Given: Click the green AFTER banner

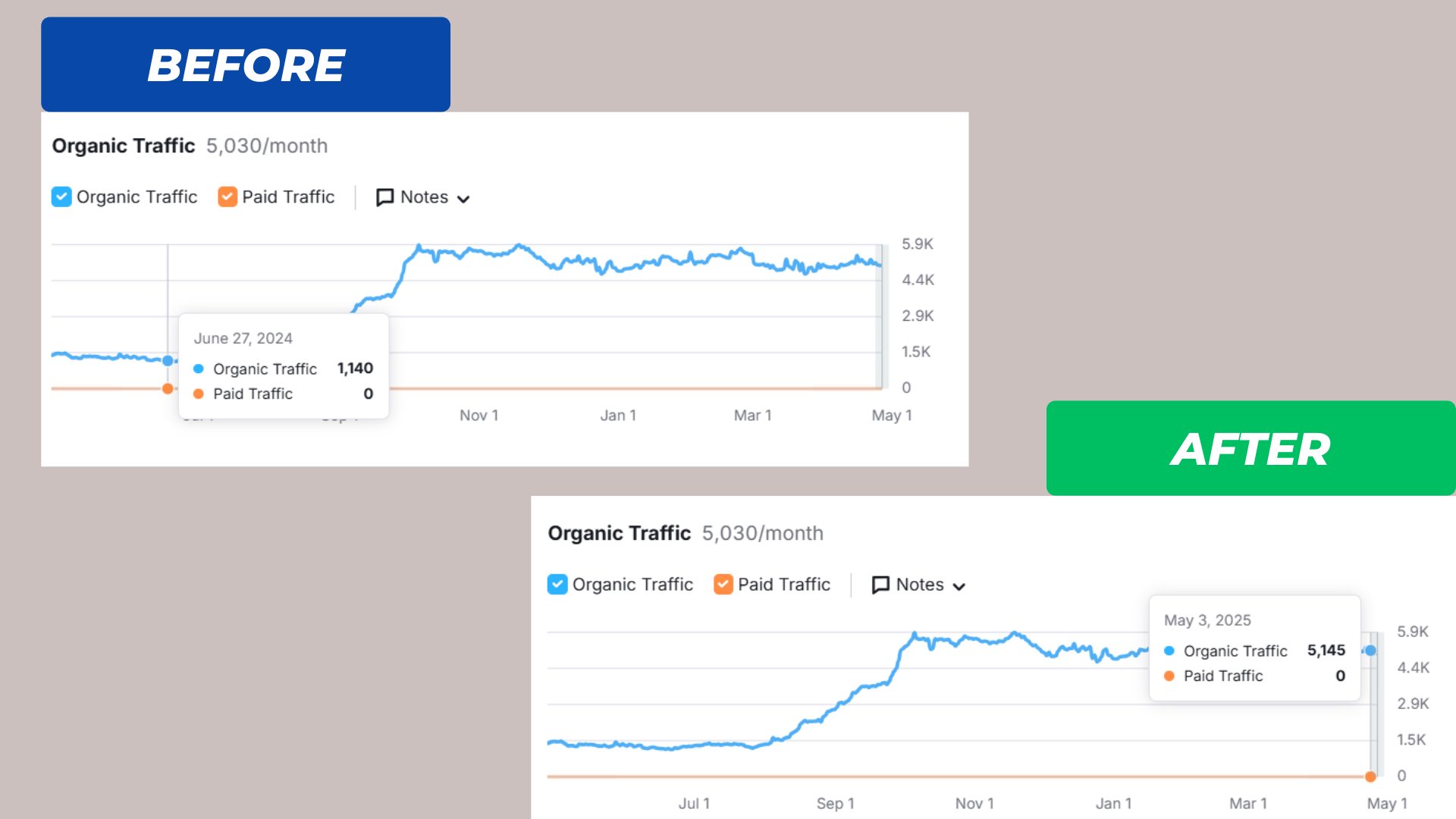Looking at the screenshot, I should [1250, 448].
